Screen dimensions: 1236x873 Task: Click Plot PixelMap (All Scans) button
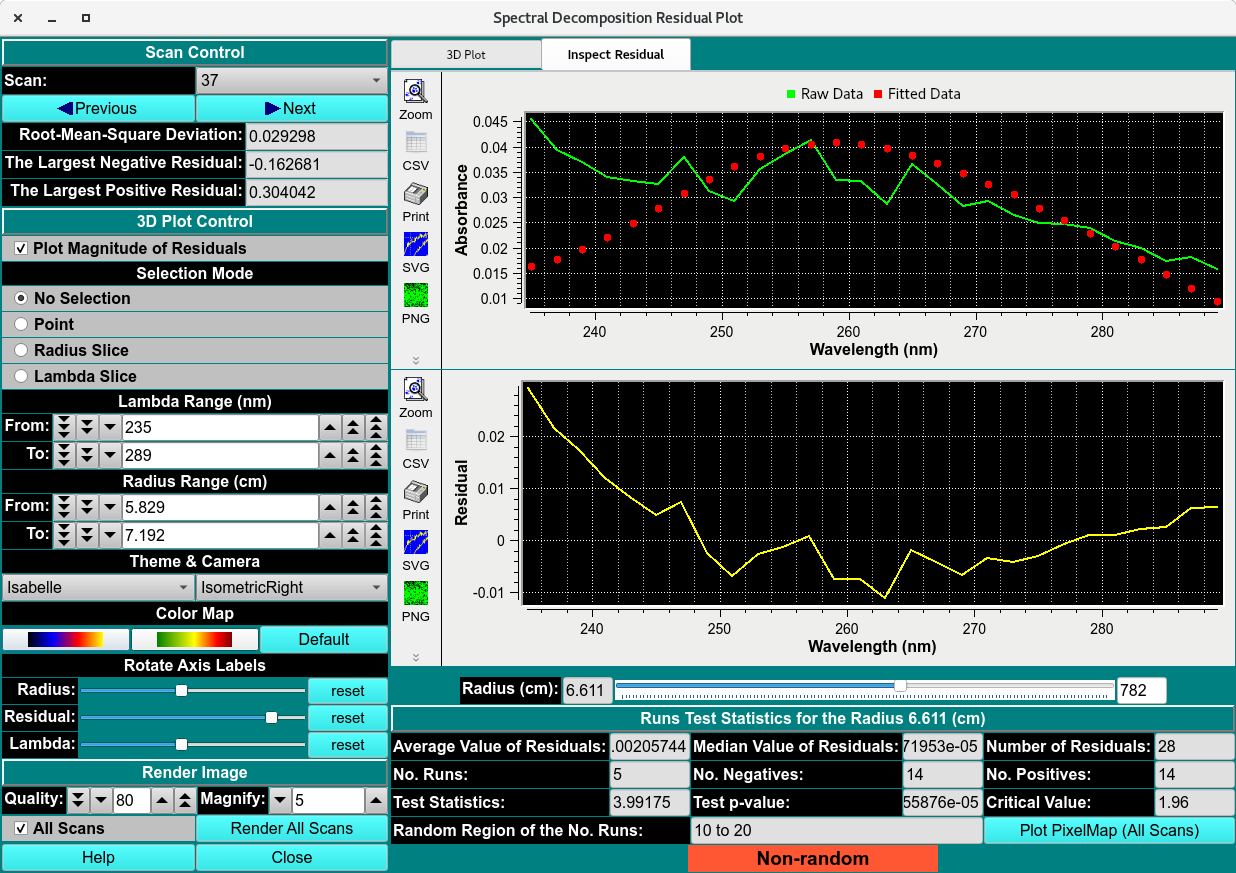pyautogui.click(x=1110, y=830)
